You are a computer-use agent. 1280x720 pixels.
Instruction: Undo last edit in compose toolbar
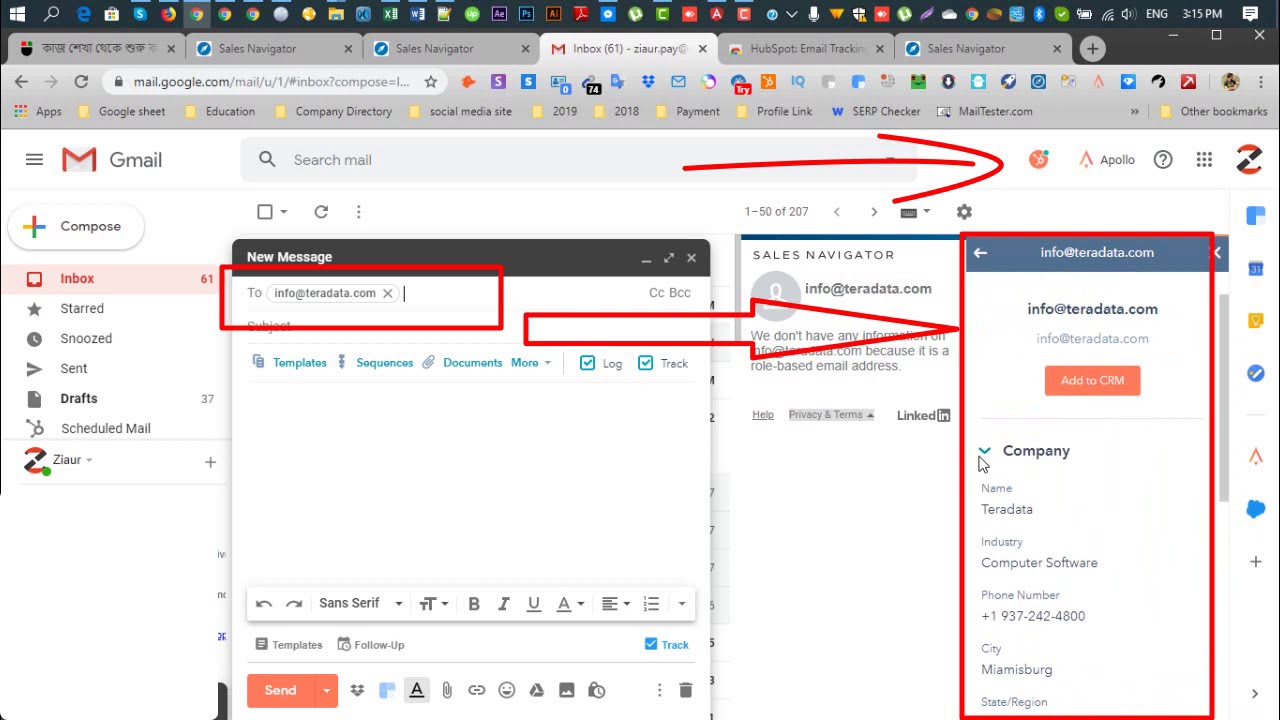264,603
